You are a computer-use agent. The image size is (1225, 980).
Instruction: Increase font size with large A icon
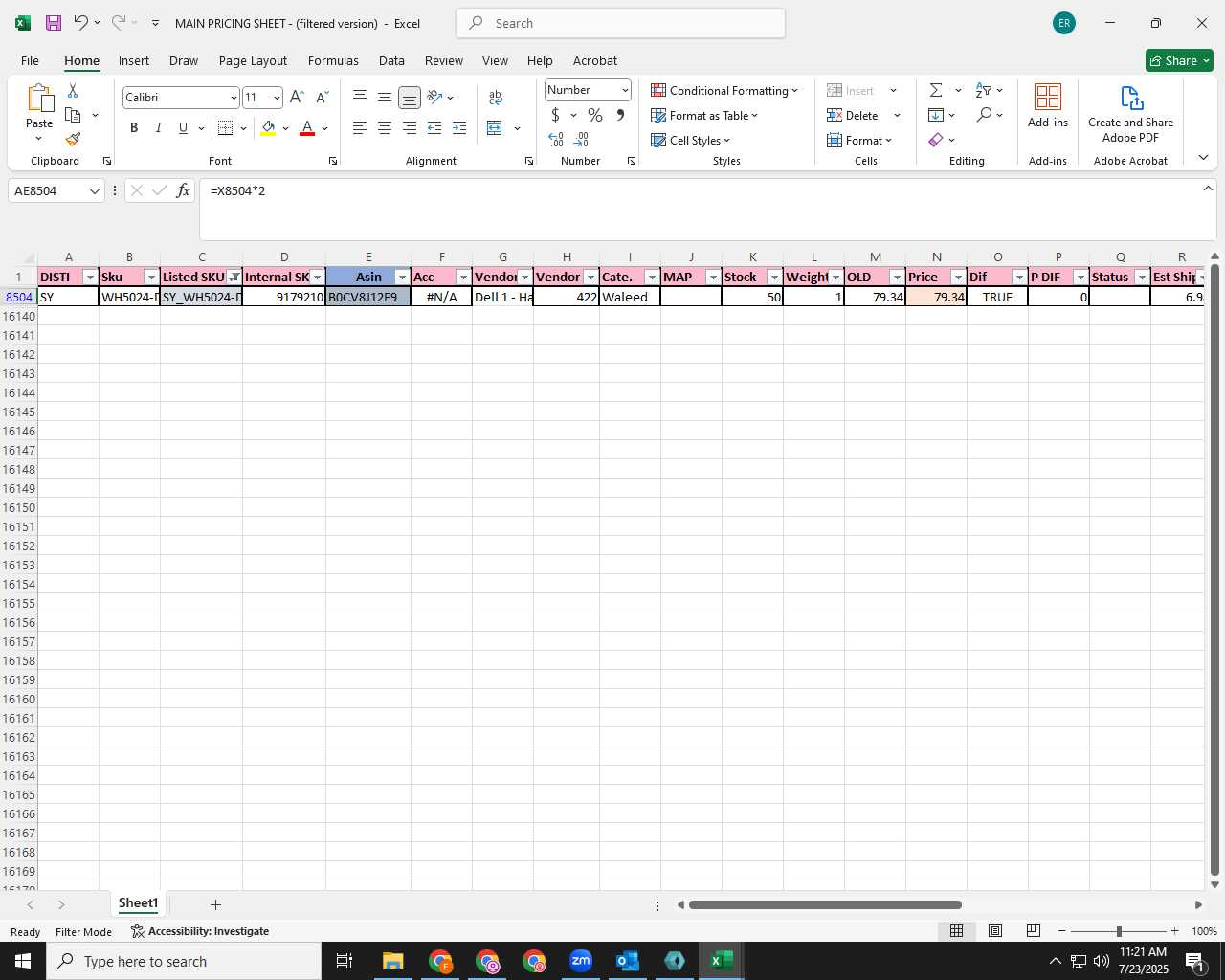(x=297, y=97)
